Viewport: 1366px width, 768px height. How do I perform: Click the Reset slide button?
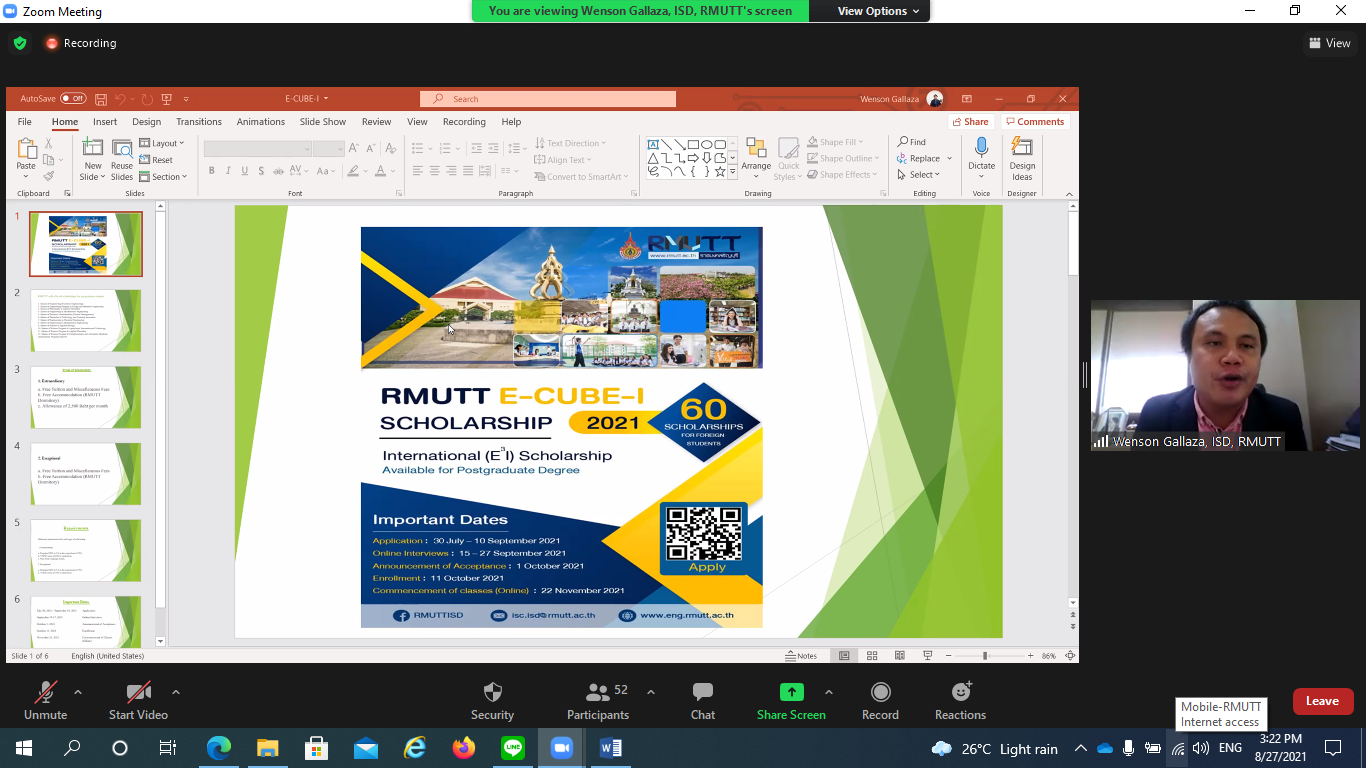pos(156,160)
